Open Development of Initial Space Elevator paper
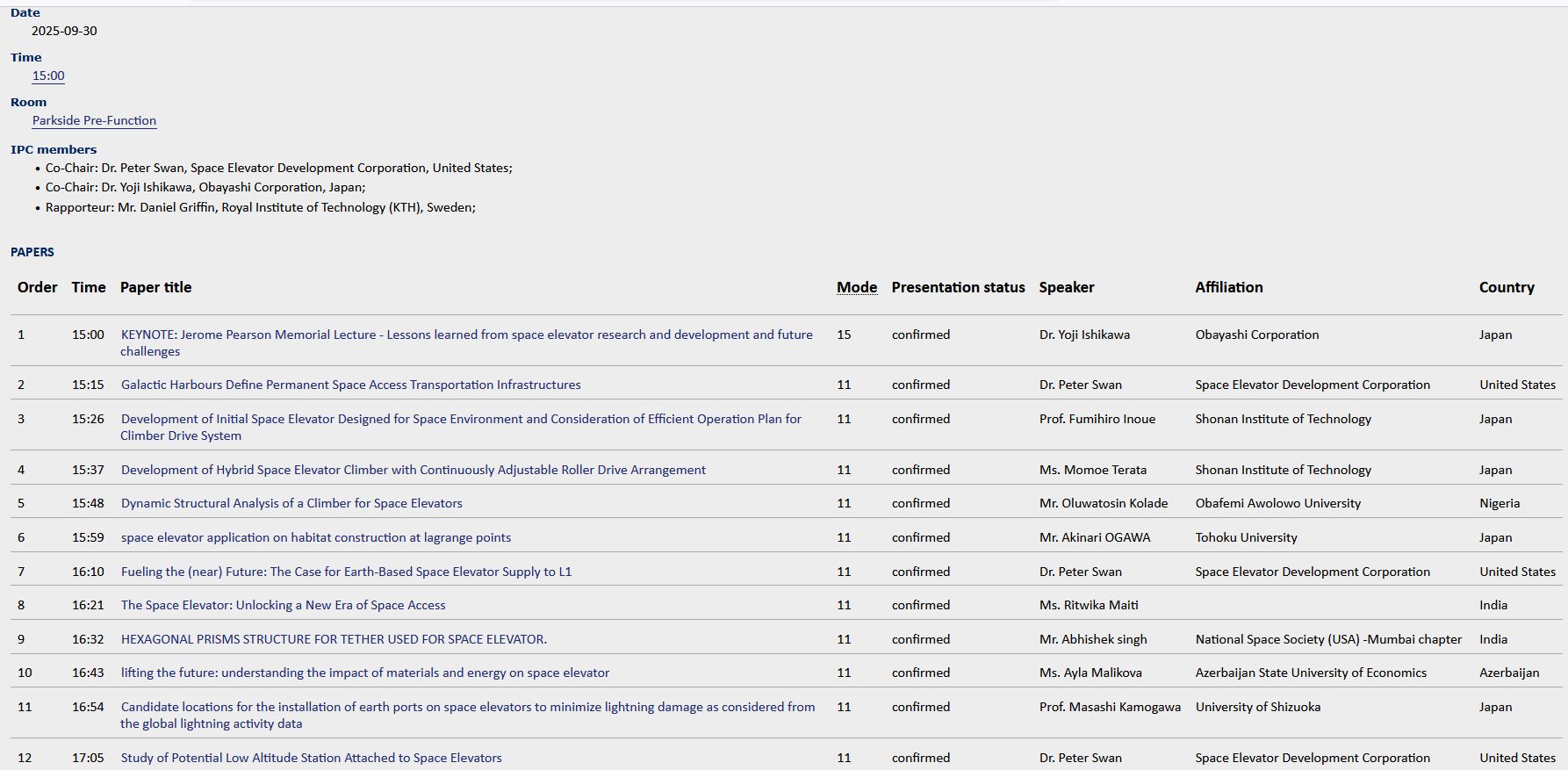Viewport: 1568px width, 770px height. [x=461, y=427]
